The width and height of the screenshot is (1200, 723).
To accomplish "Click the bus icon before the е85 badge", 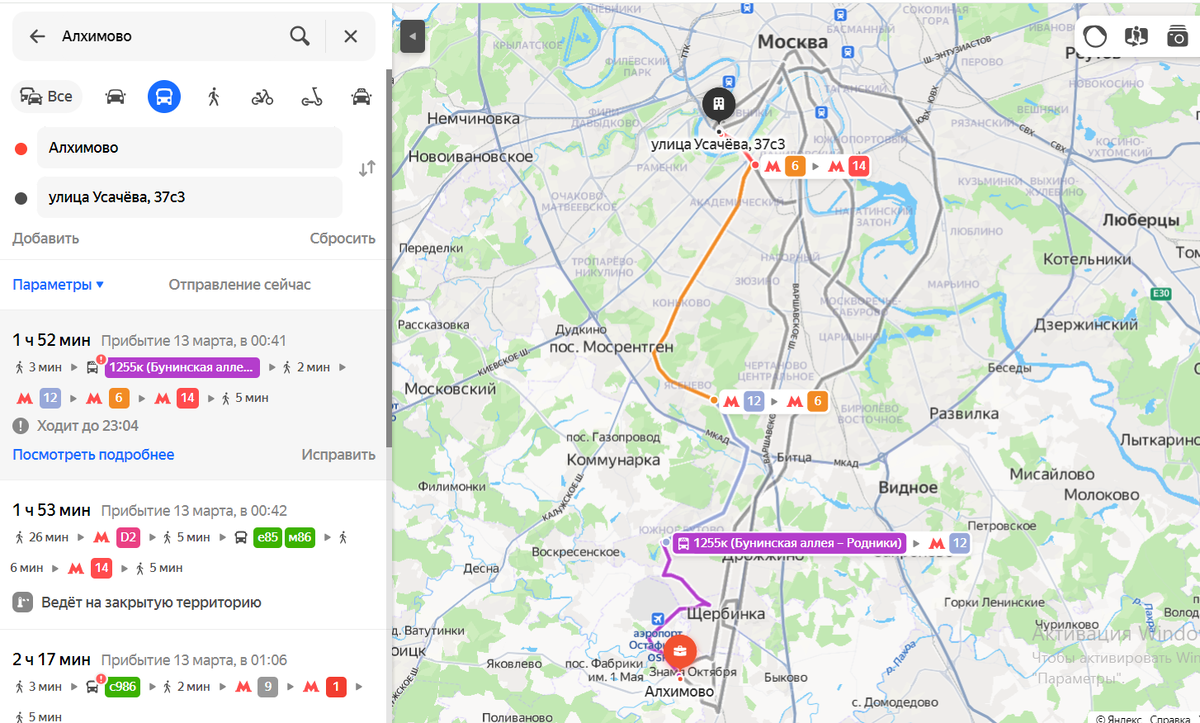I will 241,537.
